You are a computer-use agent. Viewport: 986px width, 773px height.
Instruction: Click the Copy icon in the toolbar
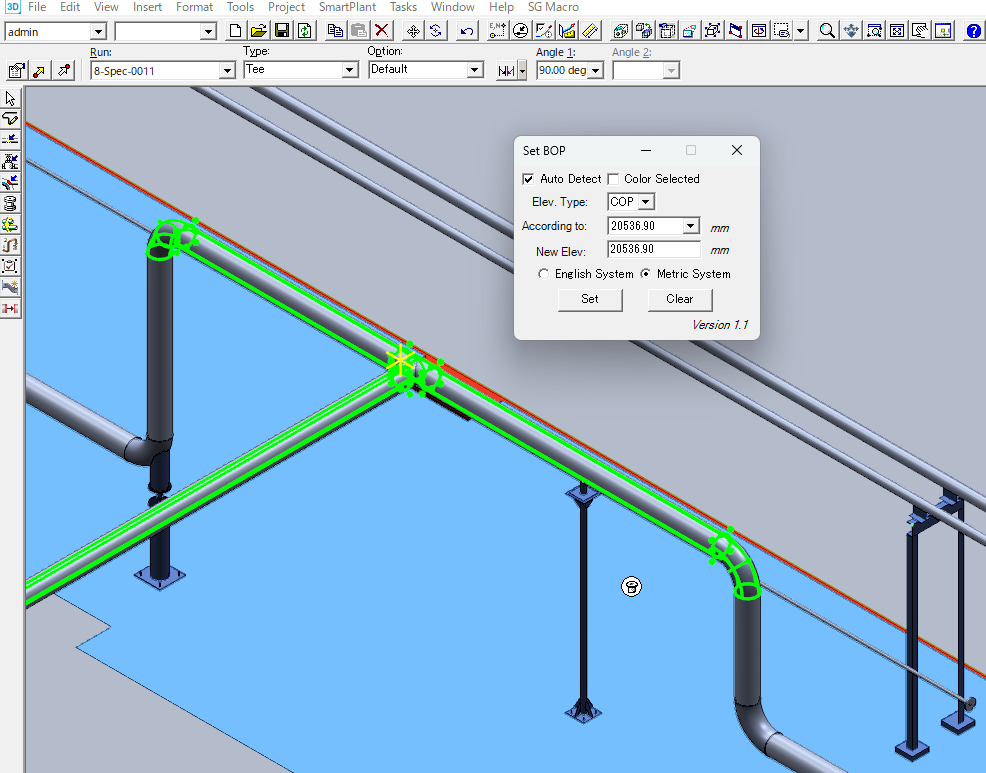tap(336, 31)
